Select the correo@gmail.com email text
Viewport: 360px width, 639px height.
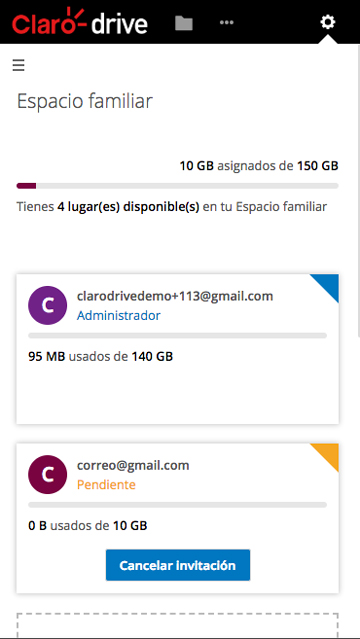click(133, 465)
